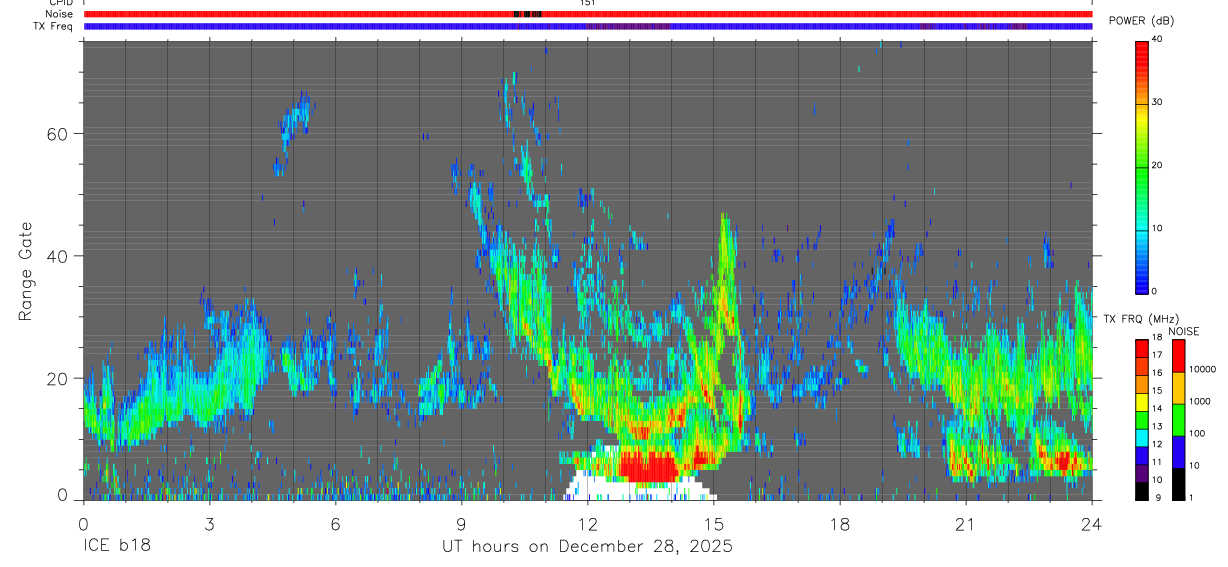Click the Noise row label at top-left
This screenshot has width=1228, height=567.
tap(61, 14)
